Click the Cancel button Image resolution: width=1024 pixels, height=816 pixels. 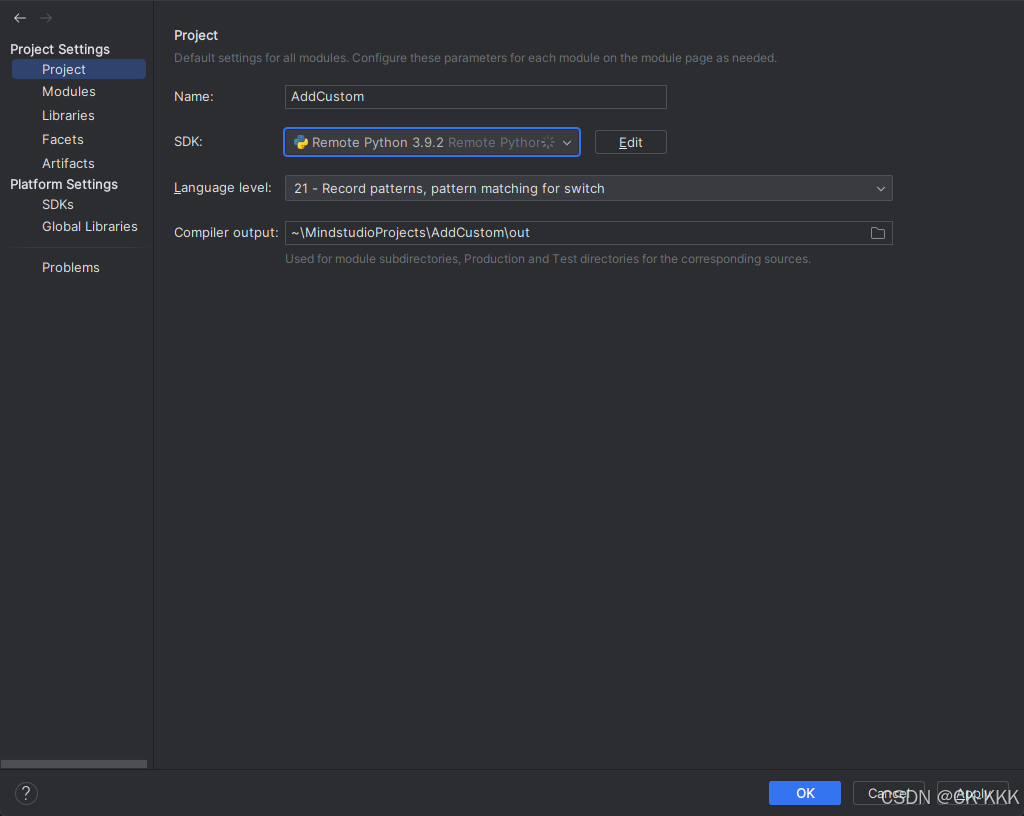(x=888, y=793)
